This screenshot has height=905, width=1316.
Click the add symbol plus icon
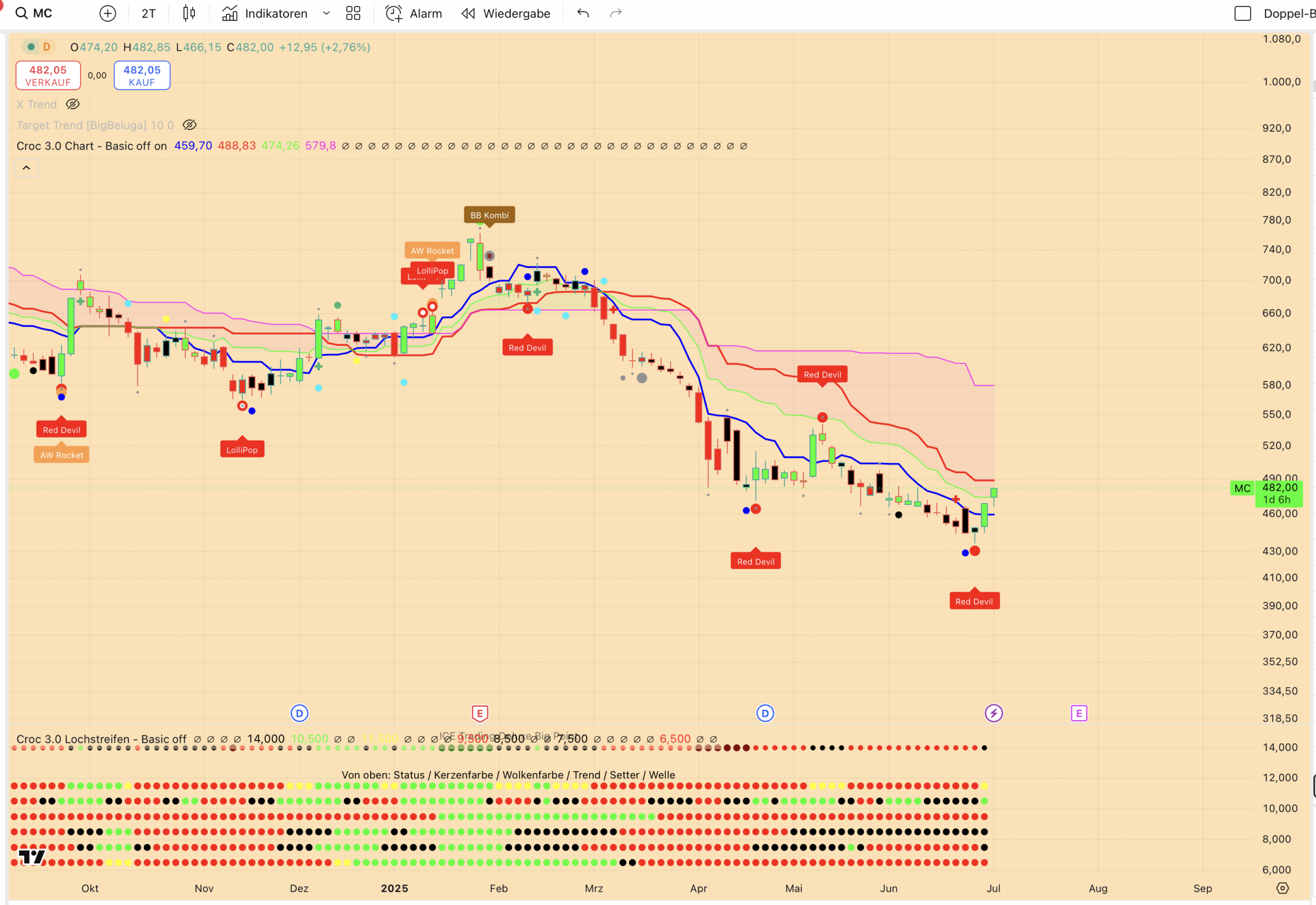pos(107,13)
